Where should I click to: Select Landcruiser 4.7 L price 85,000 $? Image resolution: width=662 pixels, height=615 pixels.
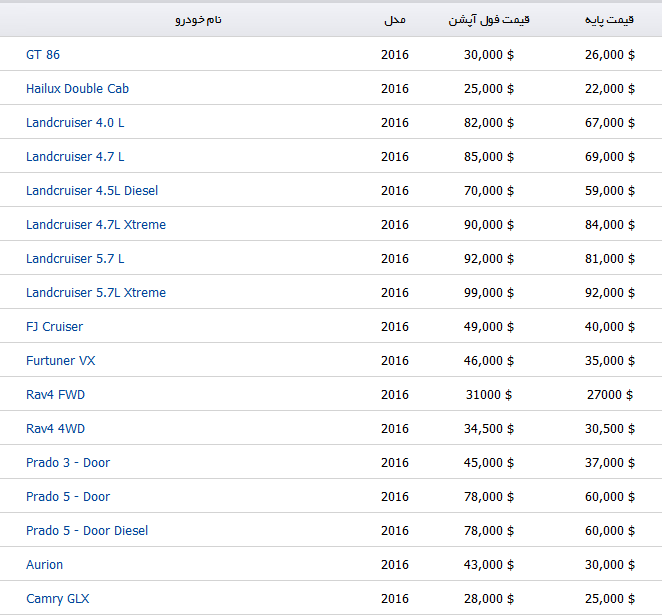click(489, 157)
